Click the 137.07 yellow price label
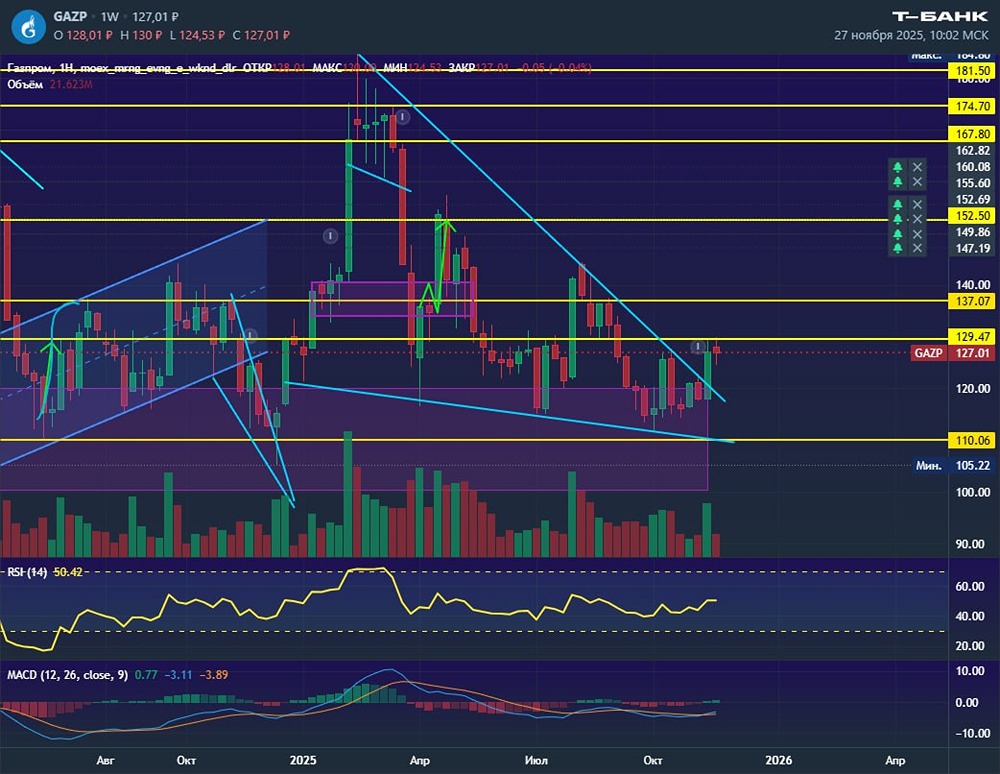The height and width of the screenshot is (774, 1000). pos(973,301)
